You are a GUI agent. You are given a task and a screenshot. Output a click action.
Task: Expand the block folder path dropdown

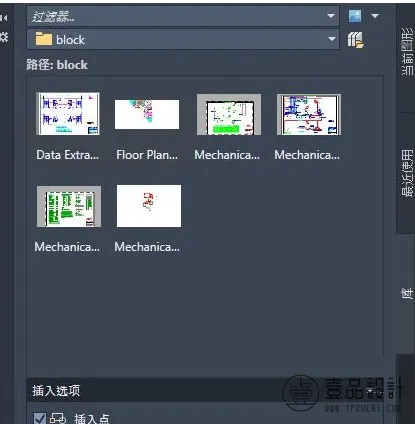pos(332,39)
